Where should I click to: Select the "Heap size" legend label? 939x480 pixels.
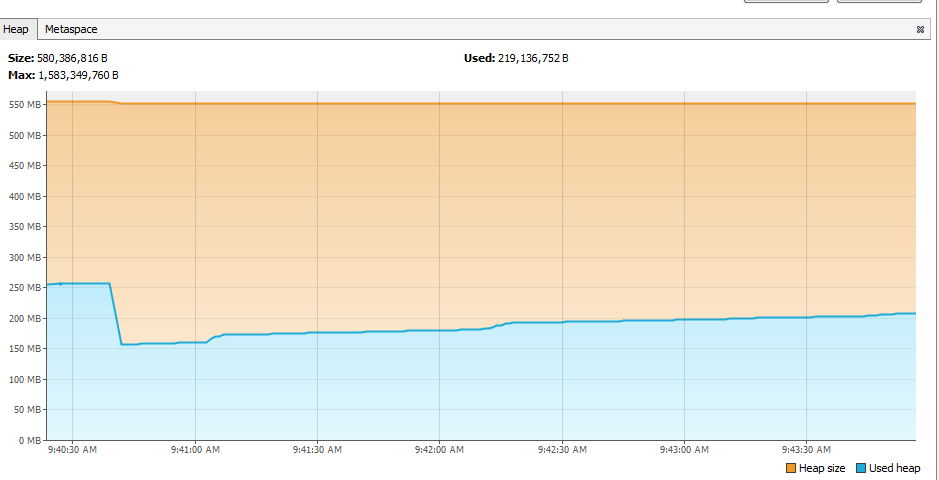(x=822, y=468)
